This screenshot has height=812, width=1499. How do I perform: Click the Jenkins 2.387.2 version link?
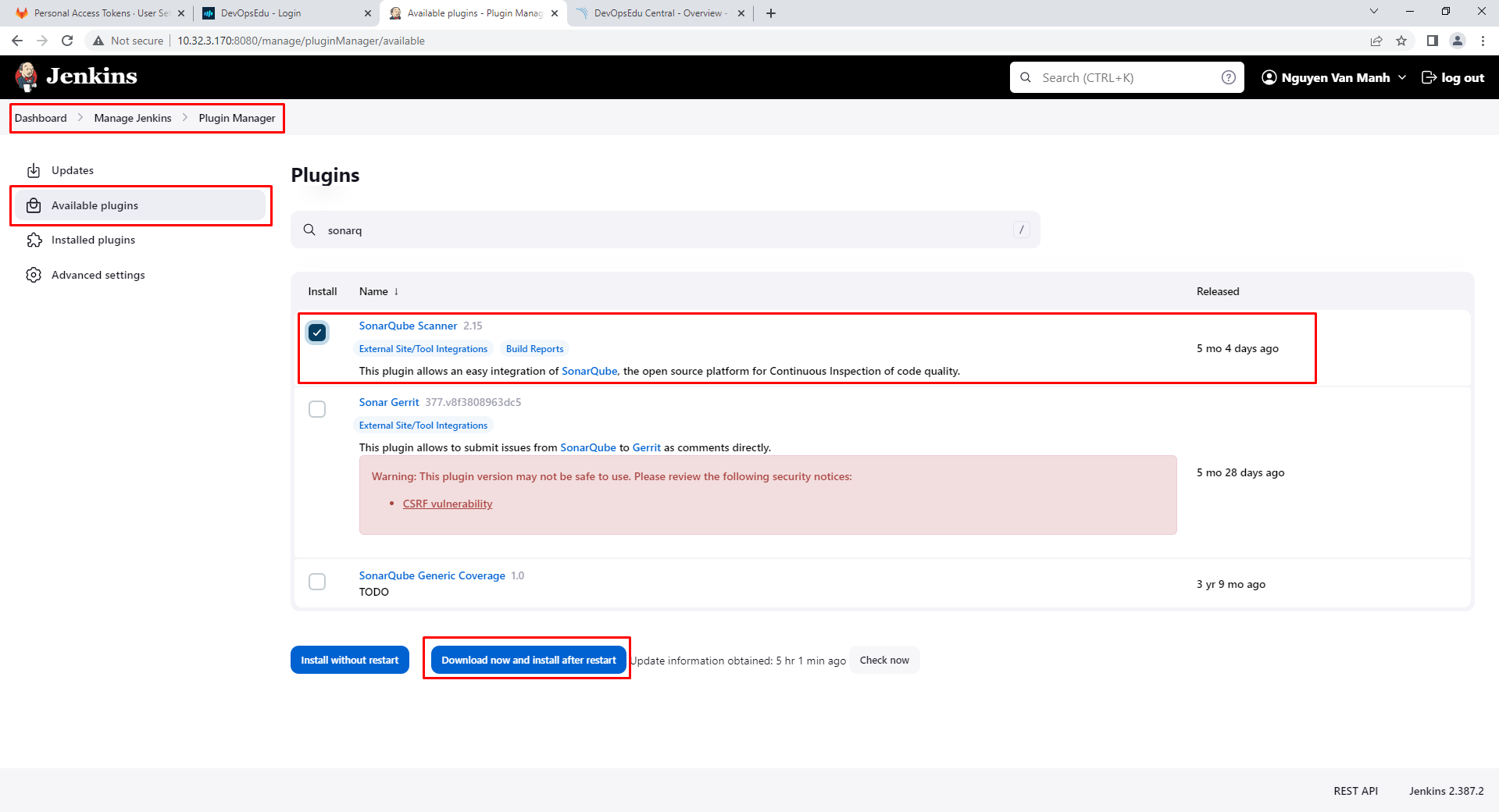coord(1447,791)
